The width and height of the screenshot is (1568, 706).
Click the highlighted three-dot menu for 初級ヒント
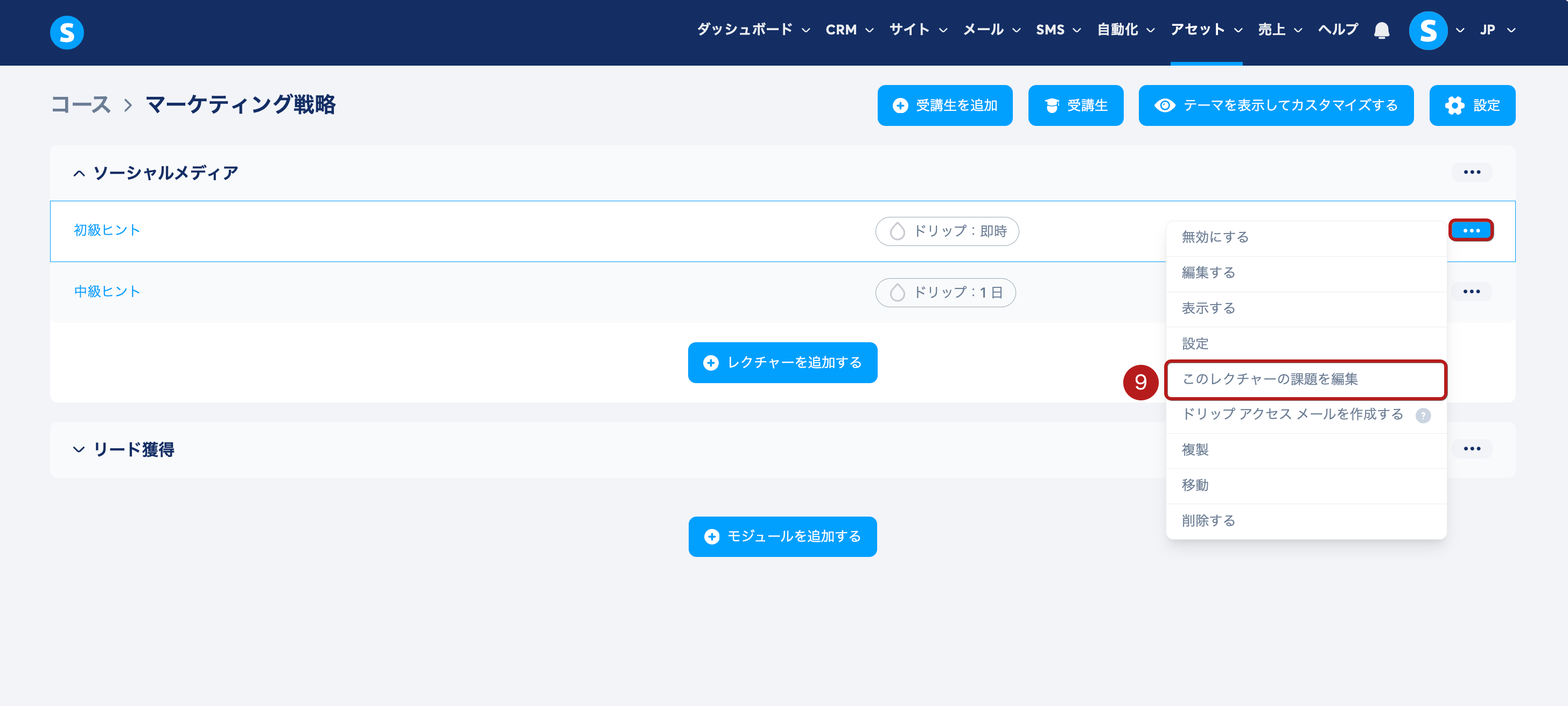pyautogui.click(x=1471, y=230)
